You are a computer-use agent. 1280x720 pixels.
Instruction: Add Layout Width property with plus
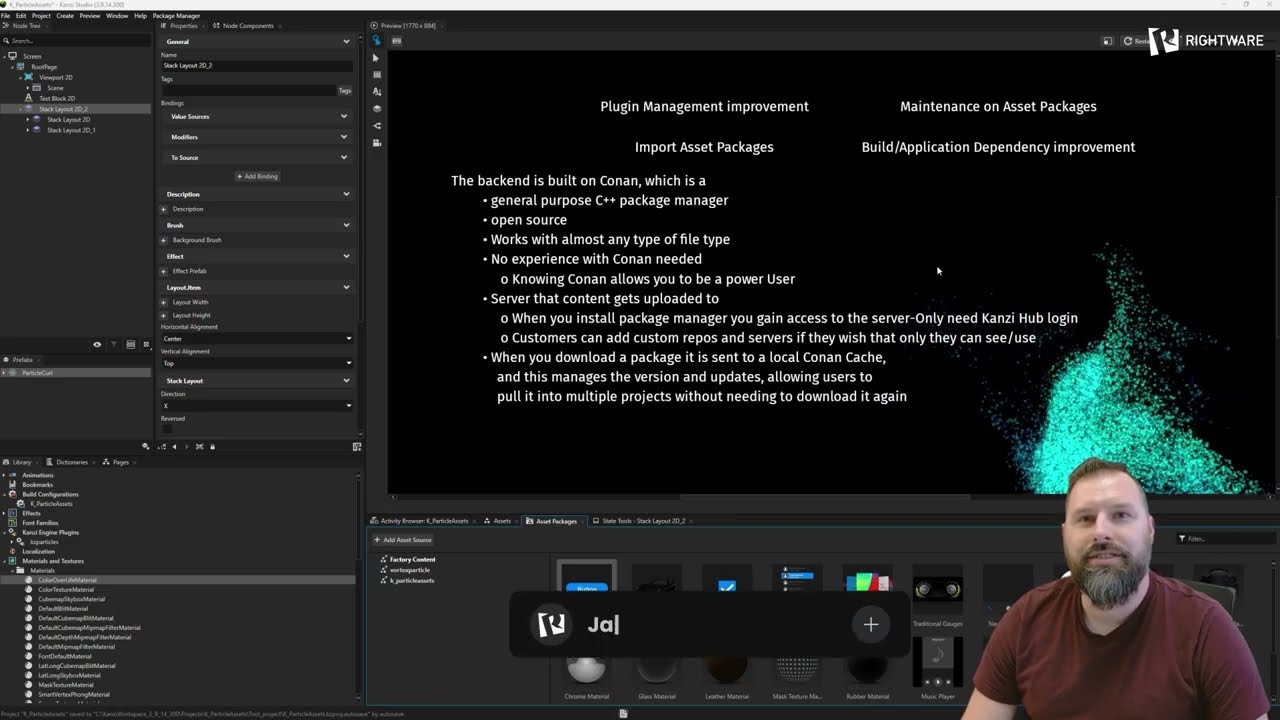164,302
